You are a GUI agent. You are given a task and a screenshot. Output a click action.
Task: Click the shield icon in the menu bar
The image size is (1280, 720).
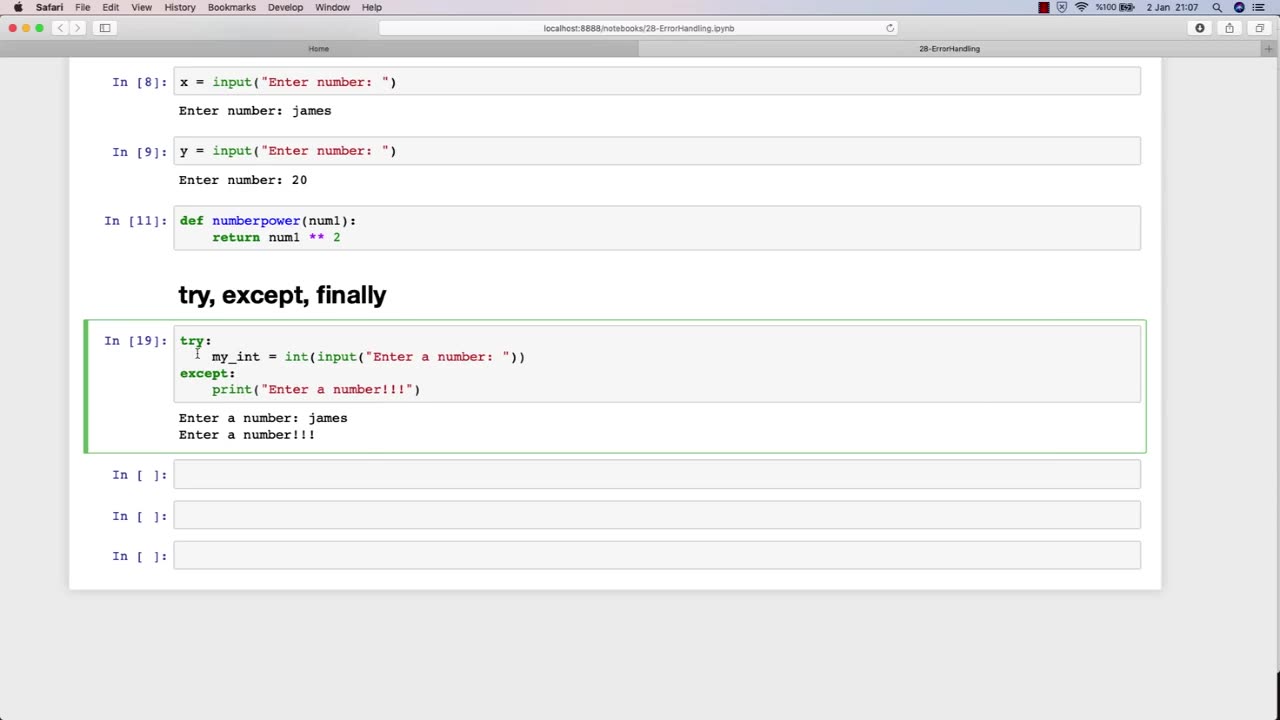tap(1062, 7)
